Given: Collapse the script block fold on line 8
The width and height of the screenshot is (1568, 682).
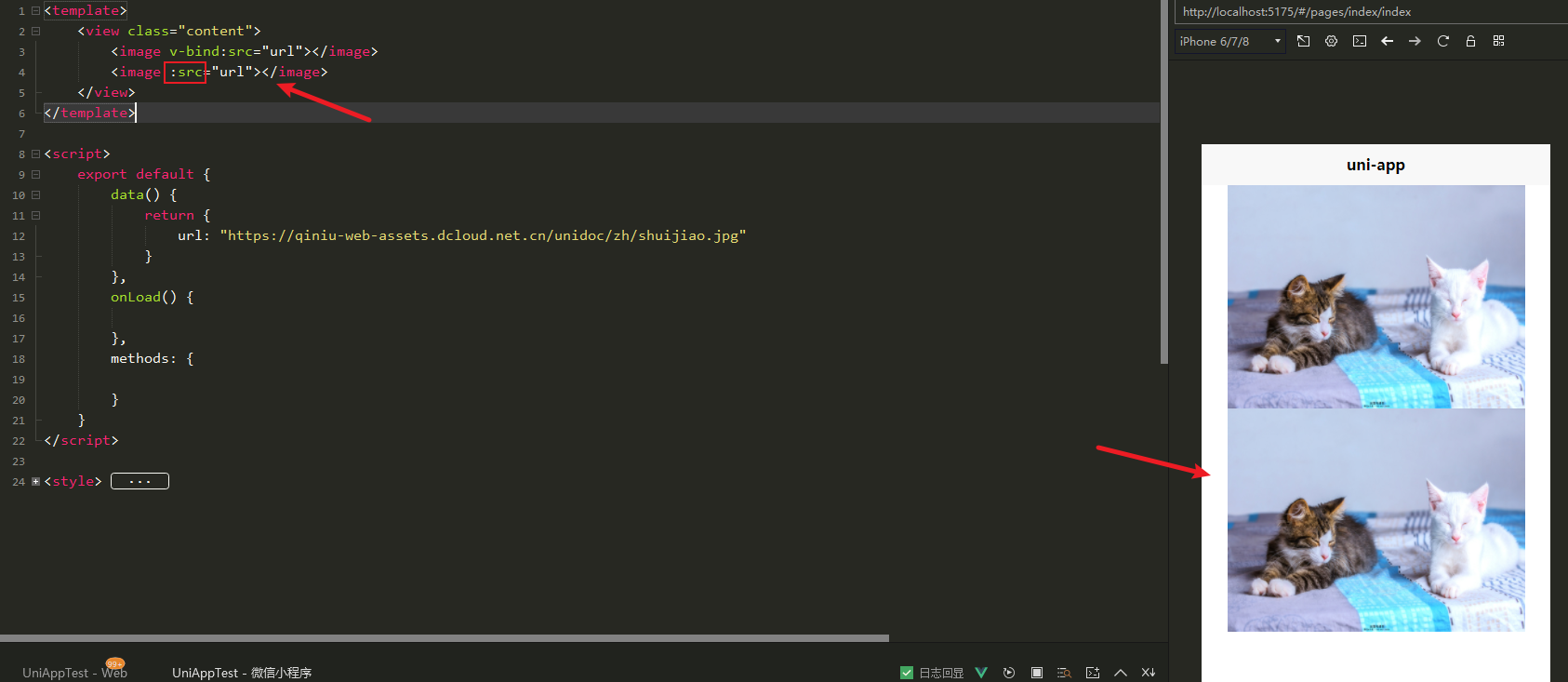Looking at the screenshot, I should pos(35,154).
